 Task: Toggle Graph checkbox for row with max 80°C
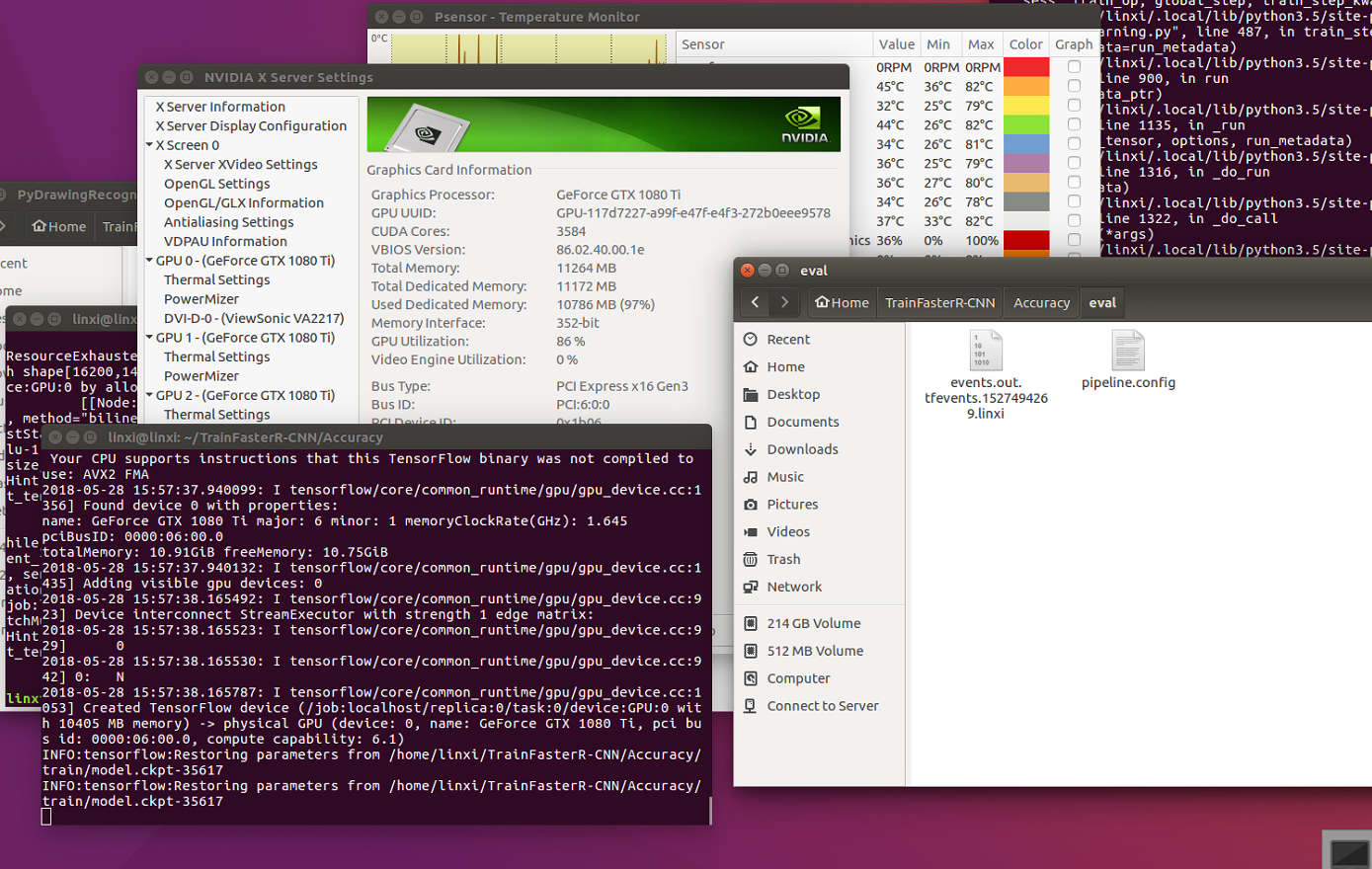click(x=1074, y=183)
